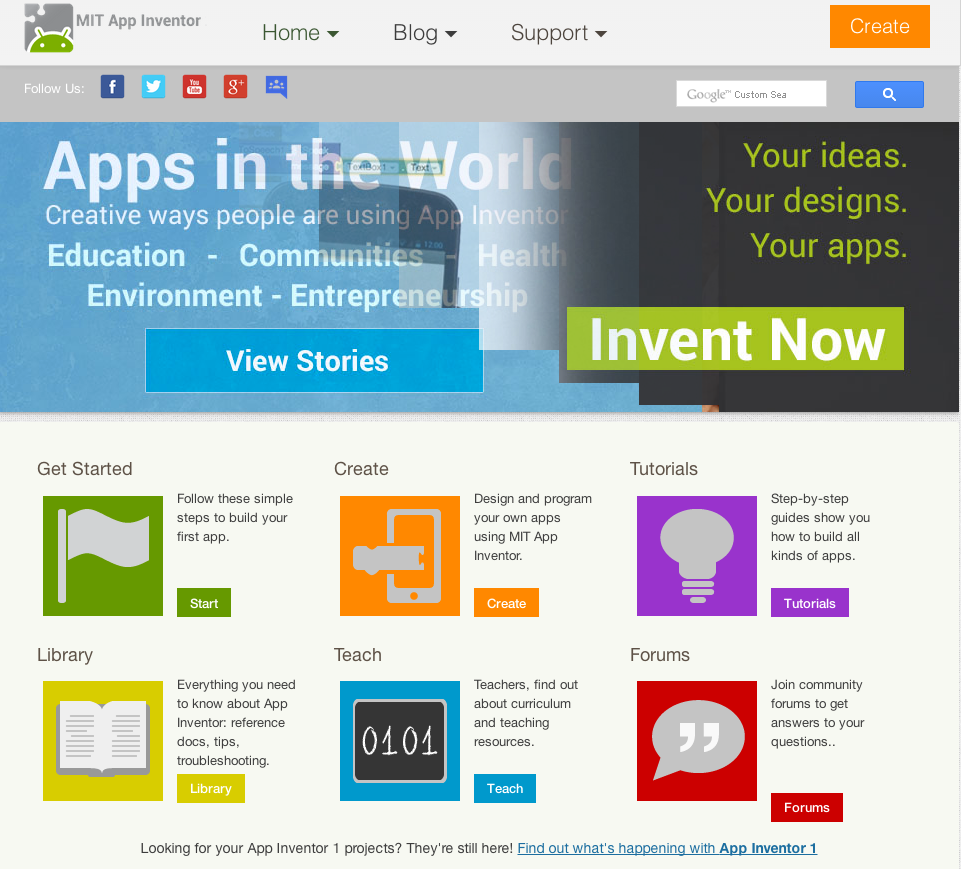Click the green flag Get Started tile
961x869 pixels.
103,556
